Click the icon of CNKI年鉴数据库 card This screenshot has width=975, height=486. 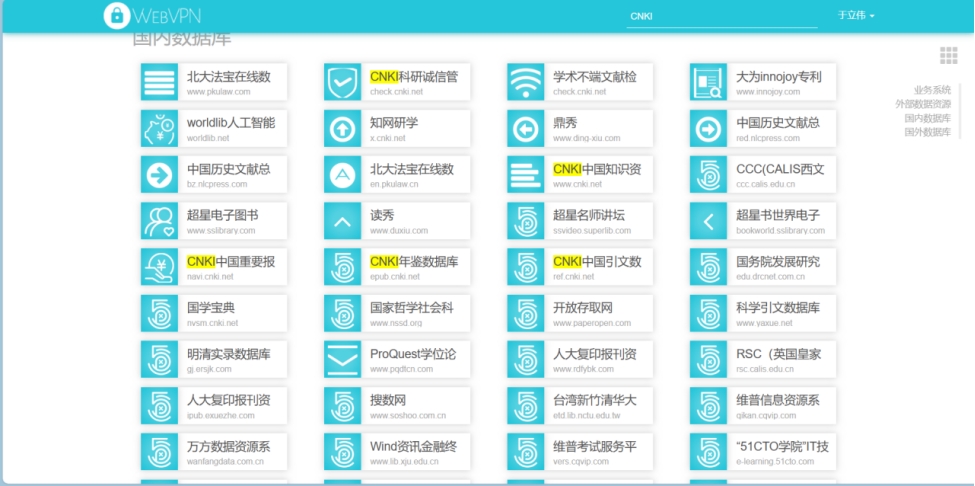[342, 267]
